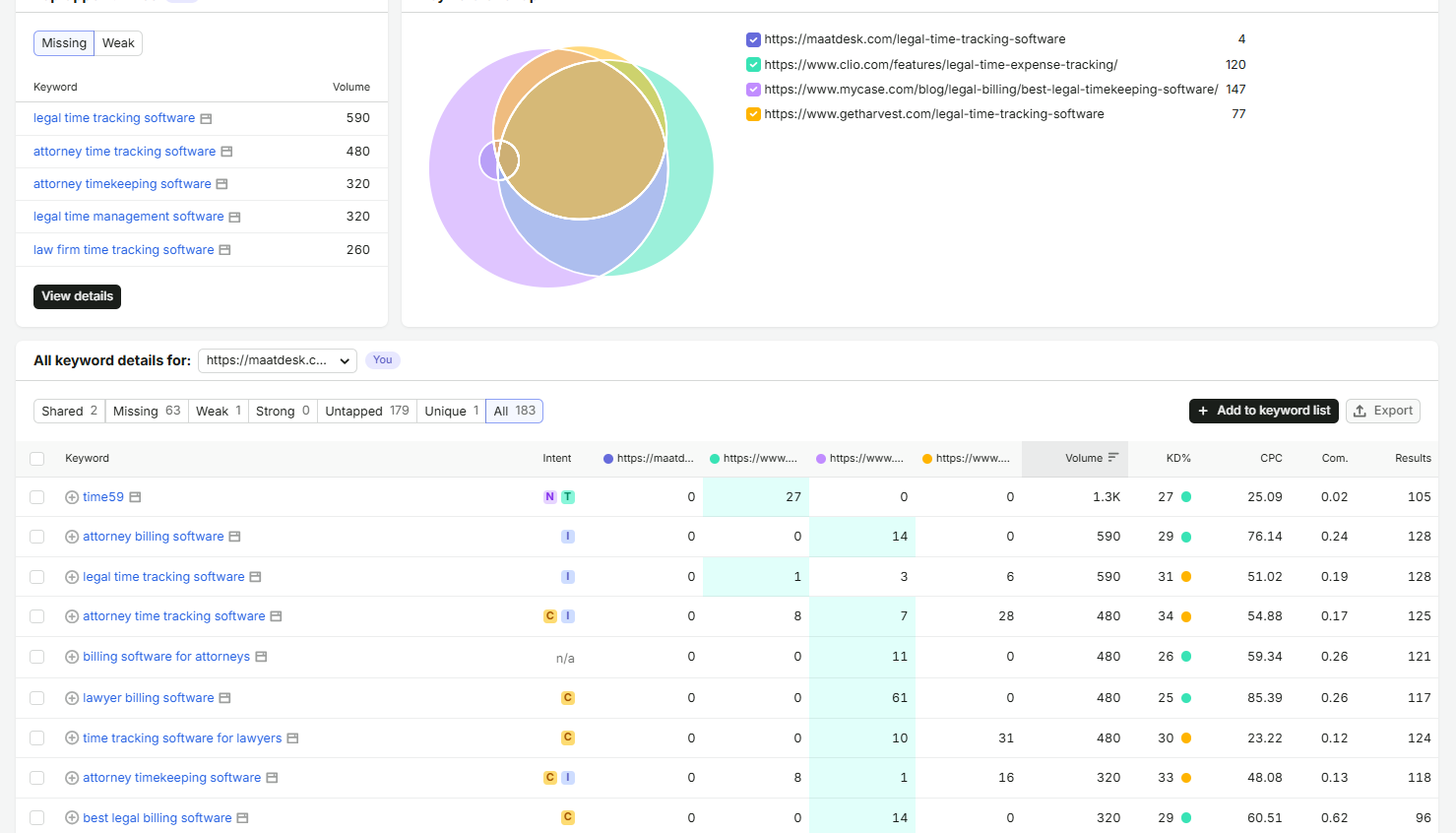Open the law firm time tracking software link
The height and width of the screenshot is (833, 1456).
(124, 250)
